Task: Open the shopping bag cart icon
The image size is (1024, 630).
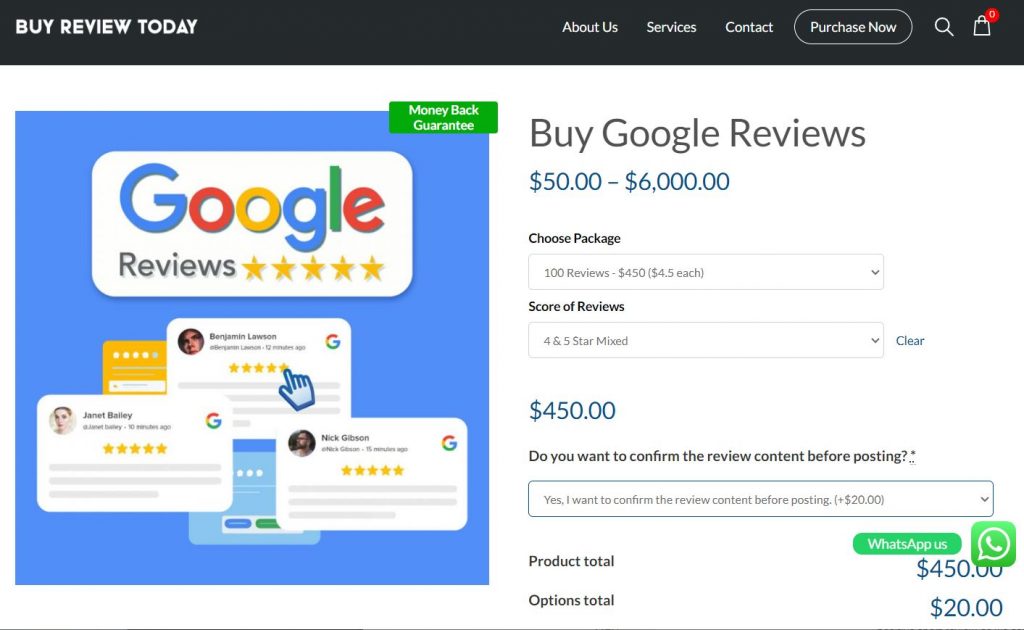Action: (x=982, y=27)
